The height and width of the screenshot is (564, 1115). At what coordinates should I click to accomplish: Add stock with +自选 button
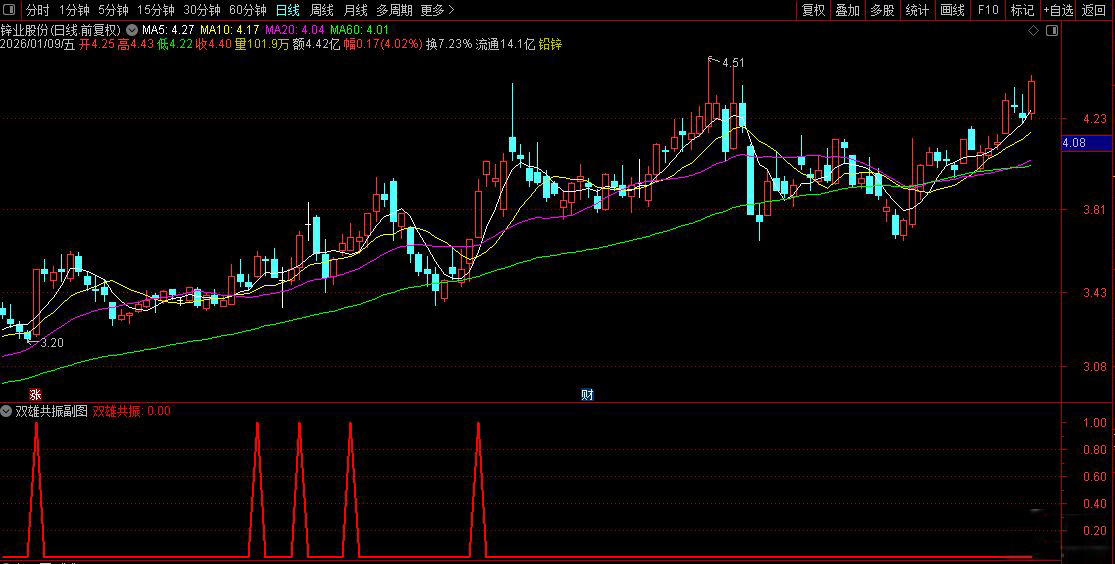coord(1059,10)
